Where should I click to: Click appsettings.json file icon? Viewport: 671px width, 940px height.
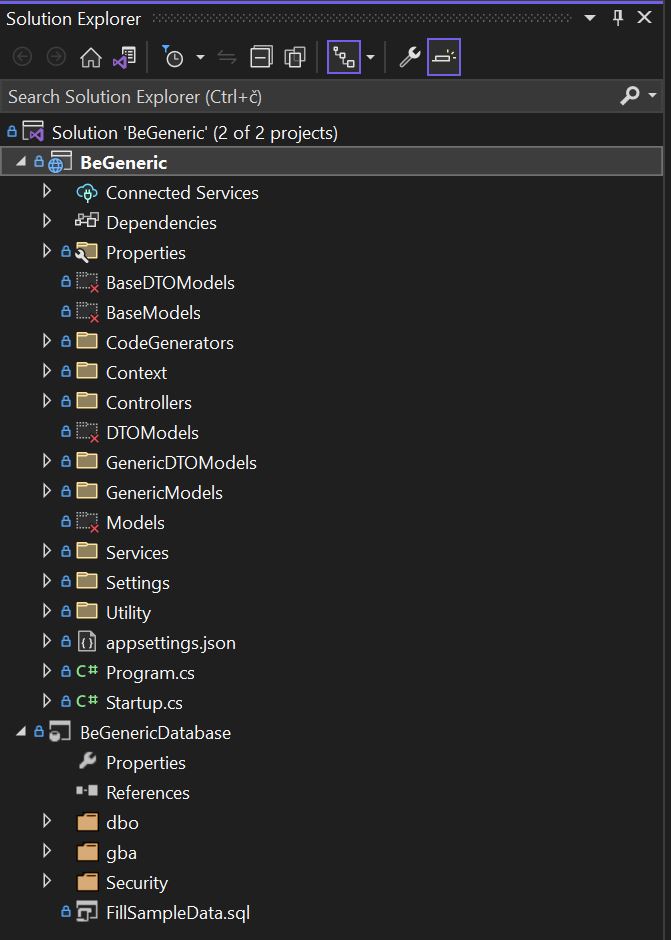coord(87,642)
